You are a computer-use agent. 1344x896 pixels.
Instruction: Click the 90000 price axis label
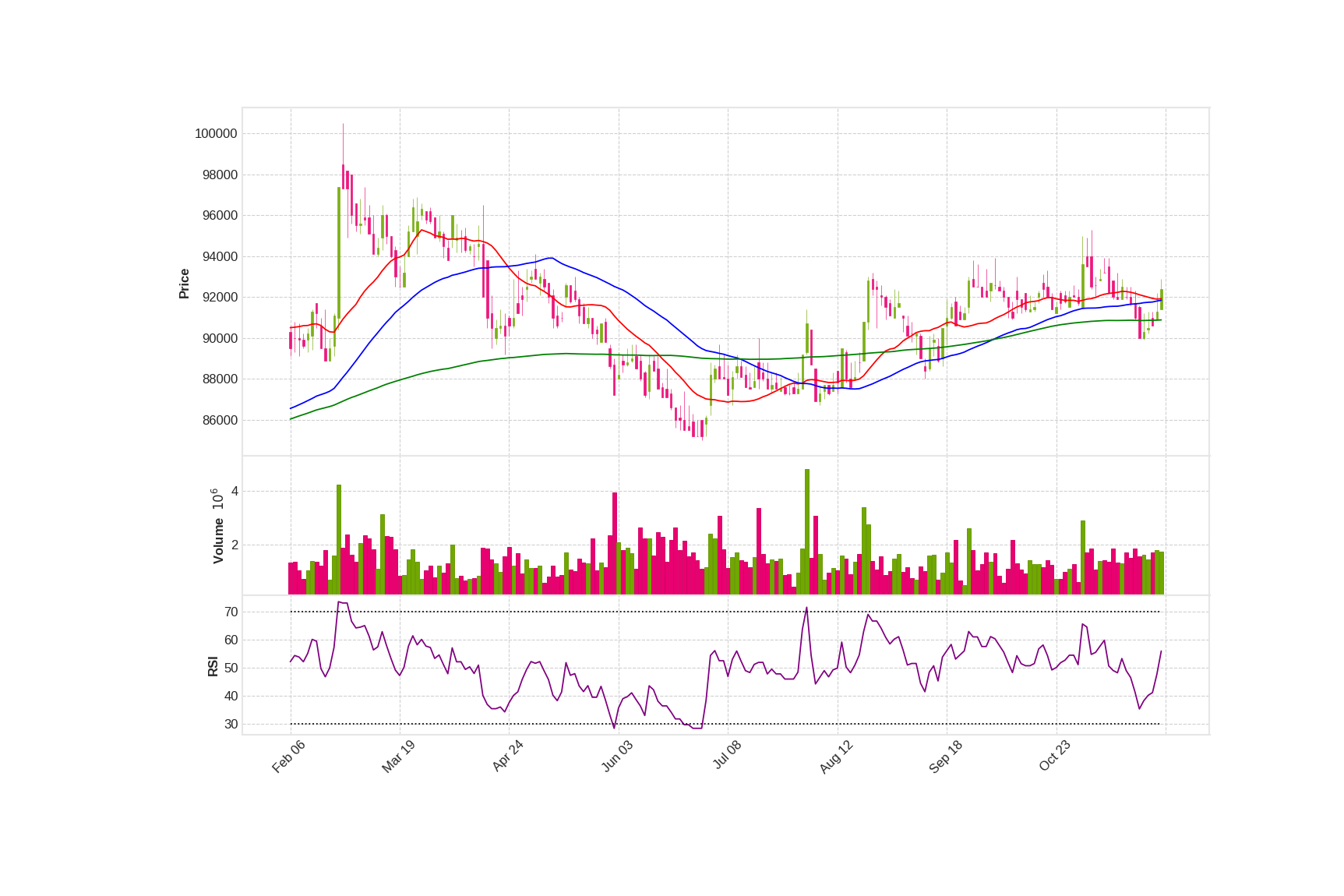(220, 338)
